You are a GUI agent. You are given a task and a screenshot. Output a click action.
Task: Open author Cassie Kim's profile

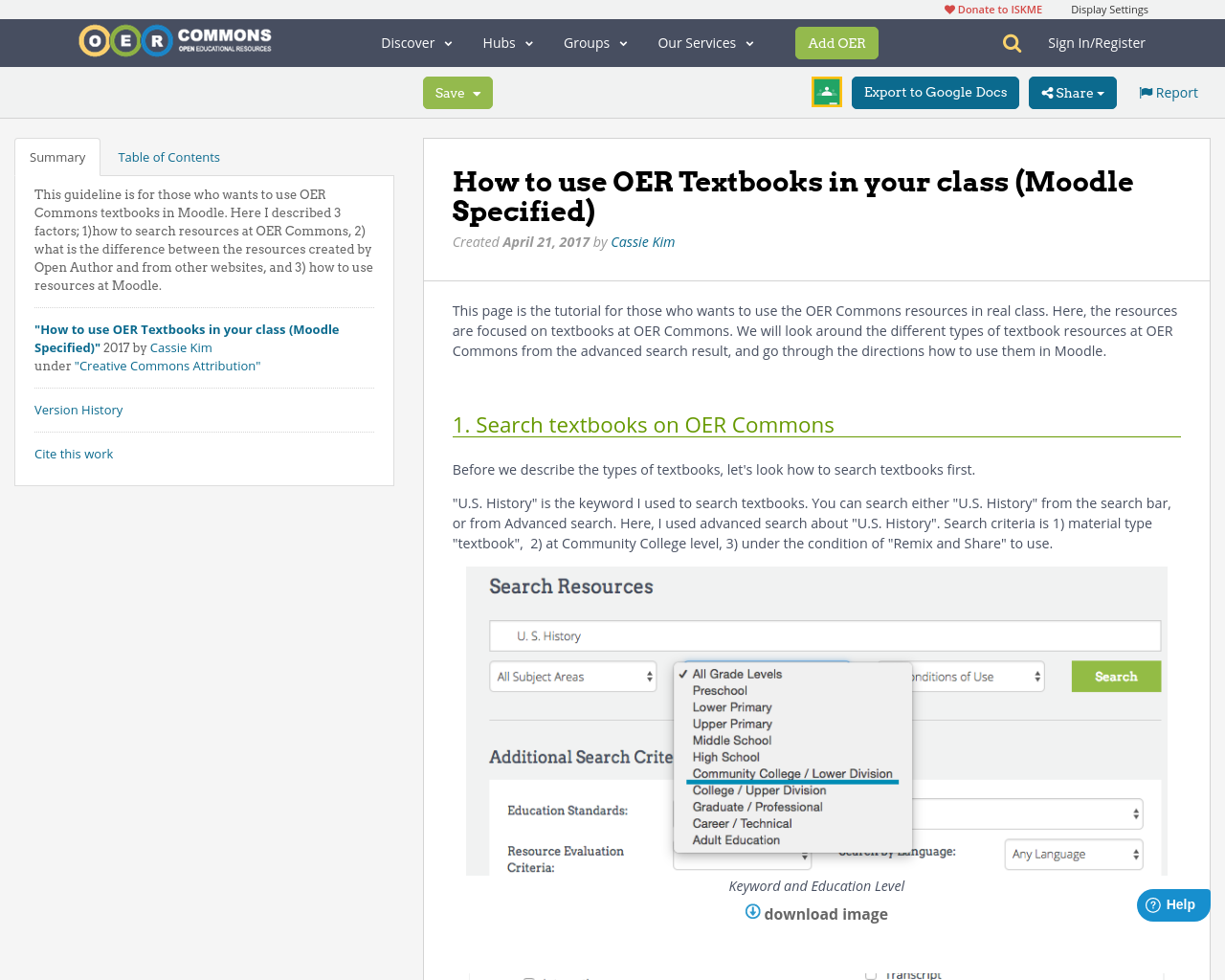coord(642,240)
